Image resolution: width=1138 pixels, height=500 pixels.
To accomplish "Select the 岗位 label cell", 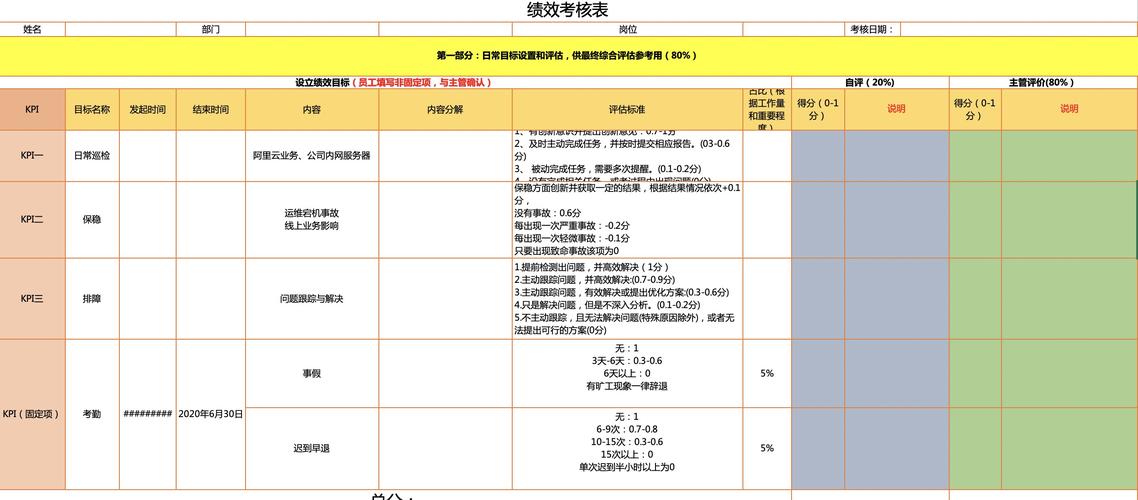I will point(628,30).
